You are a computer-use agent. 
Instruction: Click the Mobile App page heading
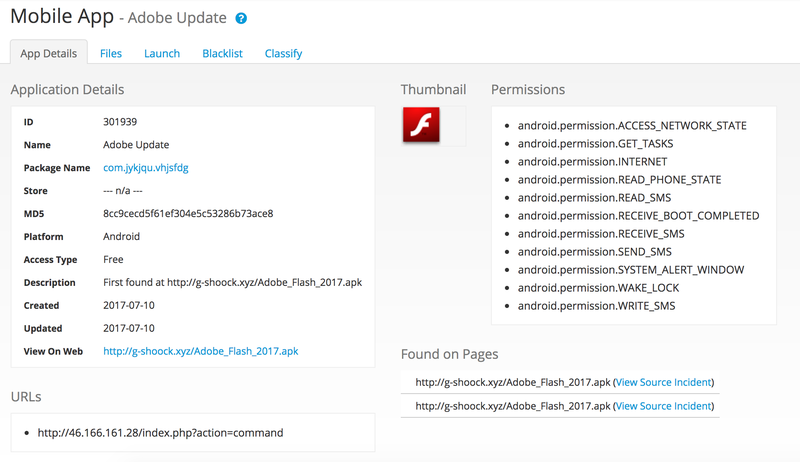click(62, 16)
